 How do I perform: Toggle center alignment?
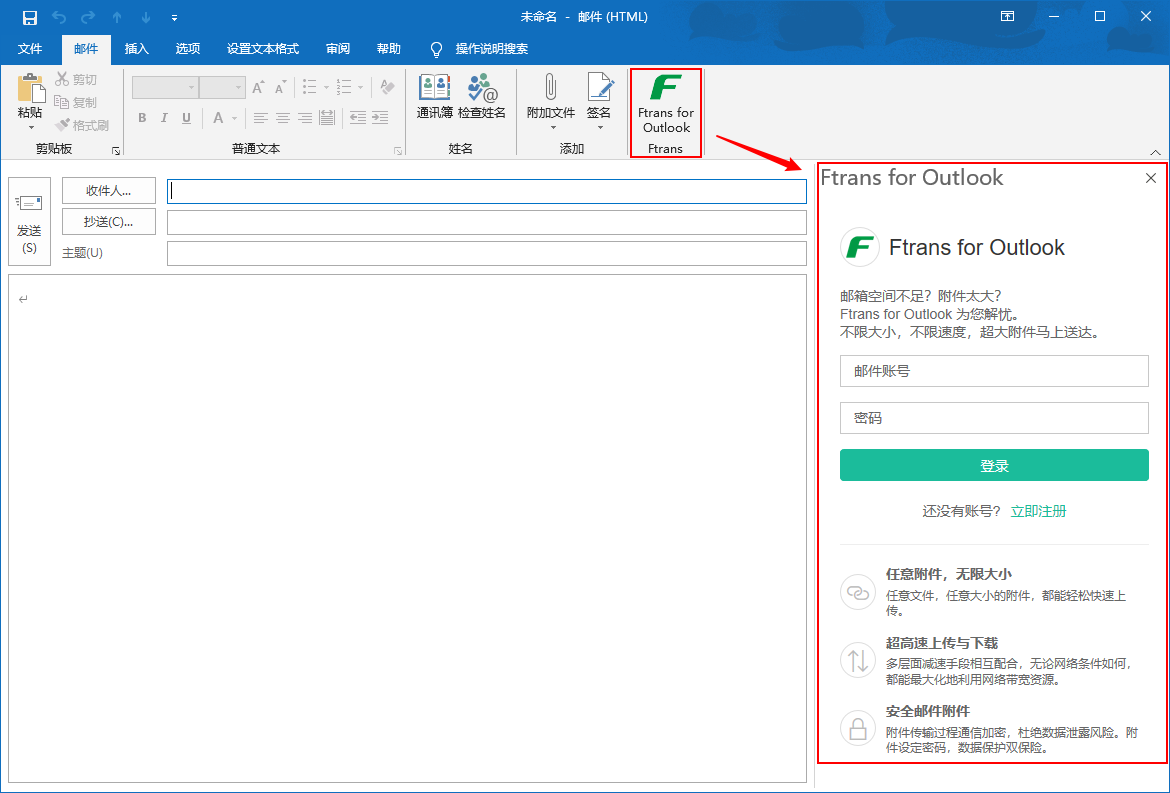tap(283, 117)
